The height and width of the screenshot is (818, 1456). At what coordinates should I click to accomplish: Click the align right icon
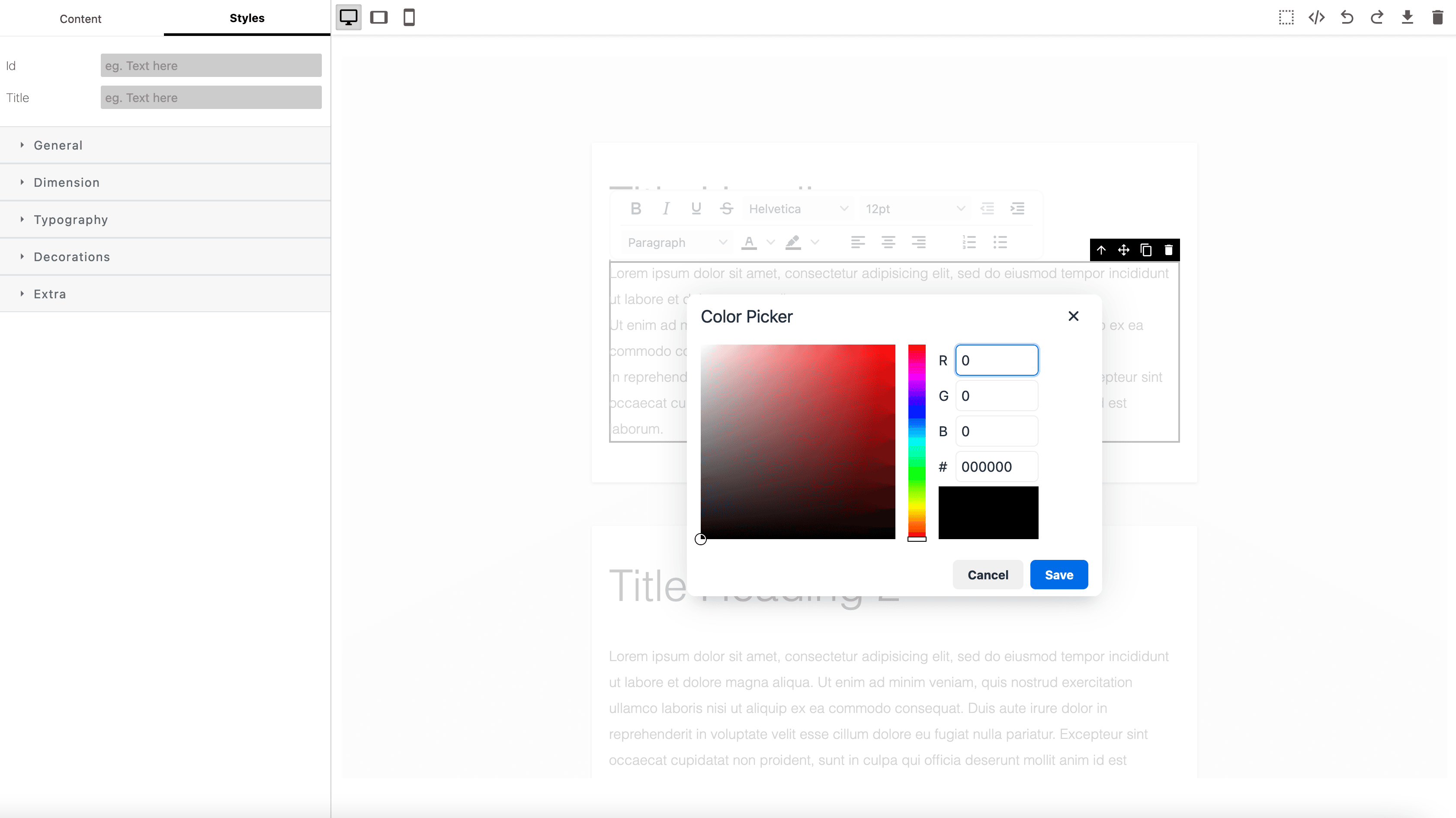919,243
